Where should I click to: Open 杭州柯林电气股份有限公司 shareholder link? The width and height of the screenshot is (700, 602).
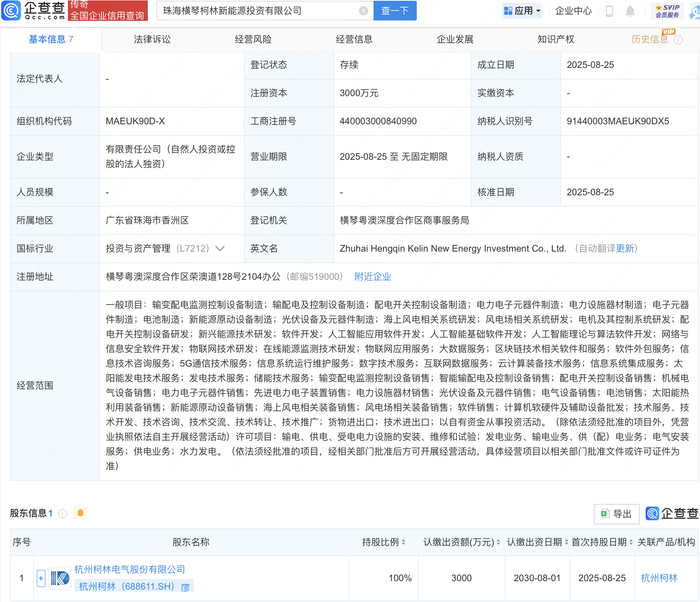129,569
